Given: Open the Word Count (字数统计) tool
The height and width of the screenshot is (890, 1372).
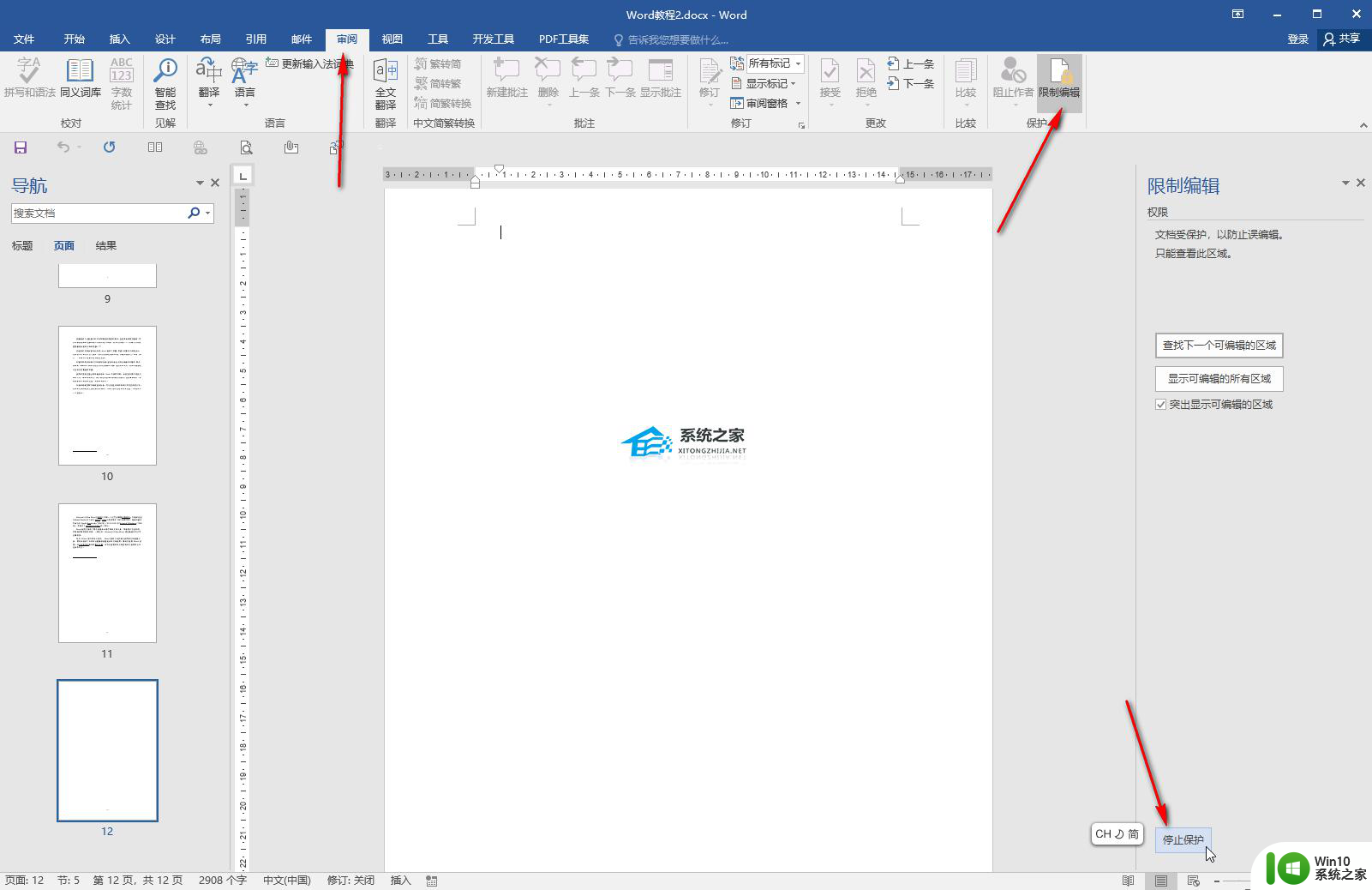Looking at the screenshot, I should pos(122,83).
